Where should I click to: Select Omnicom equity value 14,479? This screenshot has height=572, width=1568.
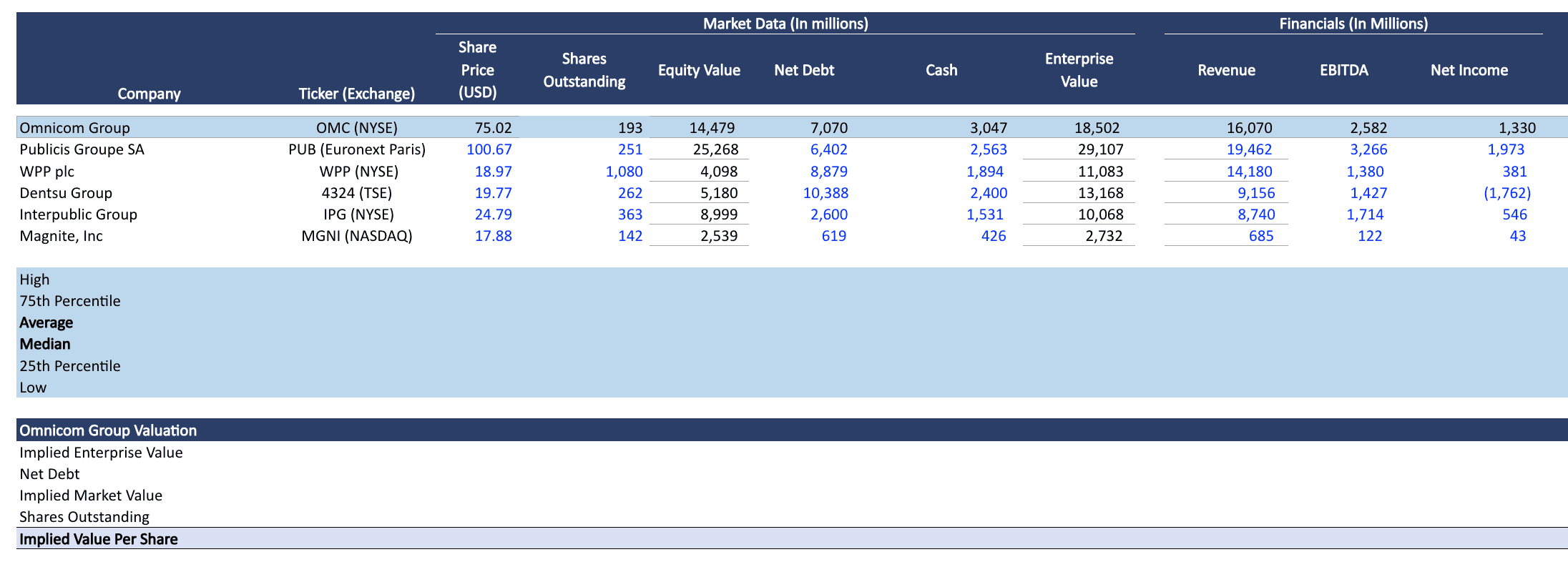click(x=712, y=128)
